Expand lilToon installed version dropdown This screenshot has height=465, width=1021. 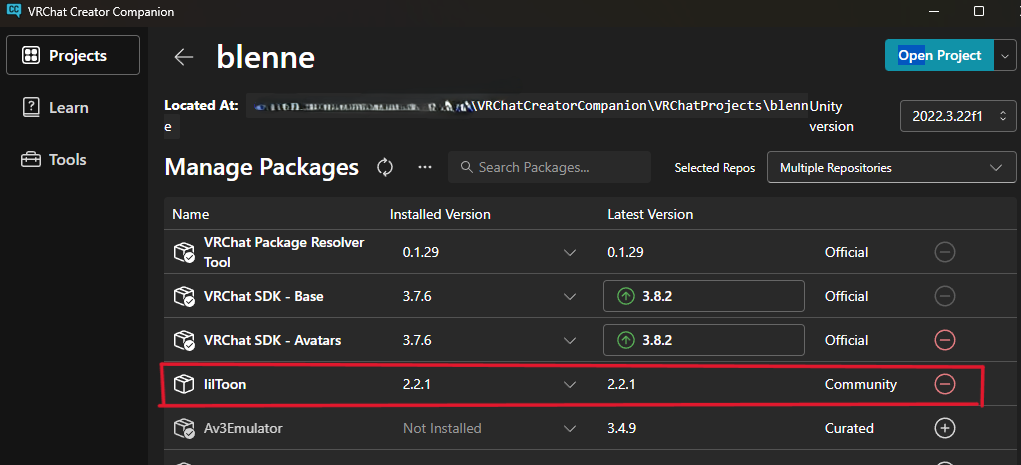pyautogui.click(x=570, y=384)
